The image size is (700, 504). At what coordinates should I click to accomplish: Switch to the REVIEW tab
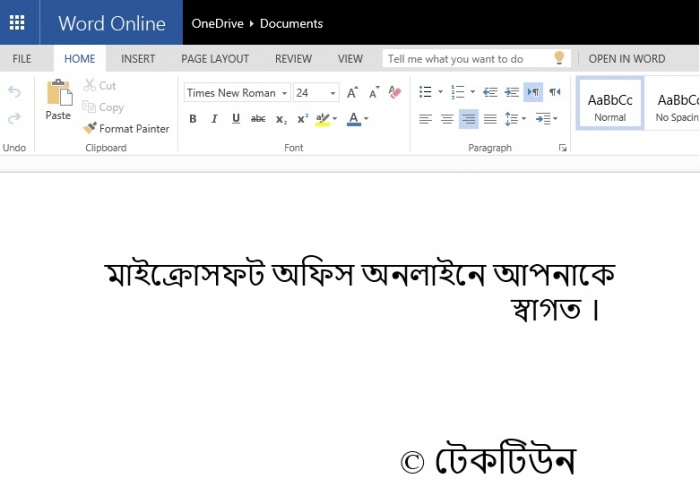tap(293, 58)
